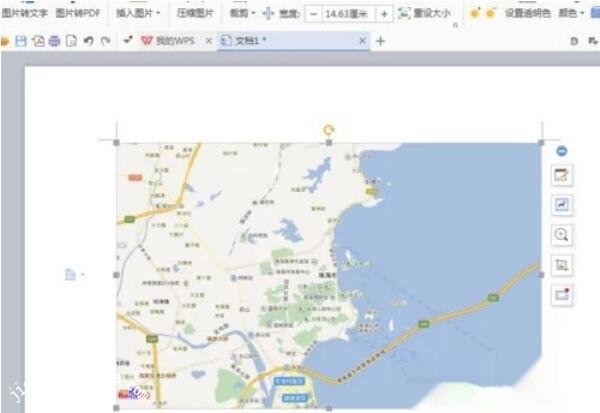Image resolution: width=600 pixels, height=413 pixels.
Task: Click the 设置透明色 button
Action: pos(527,14)
